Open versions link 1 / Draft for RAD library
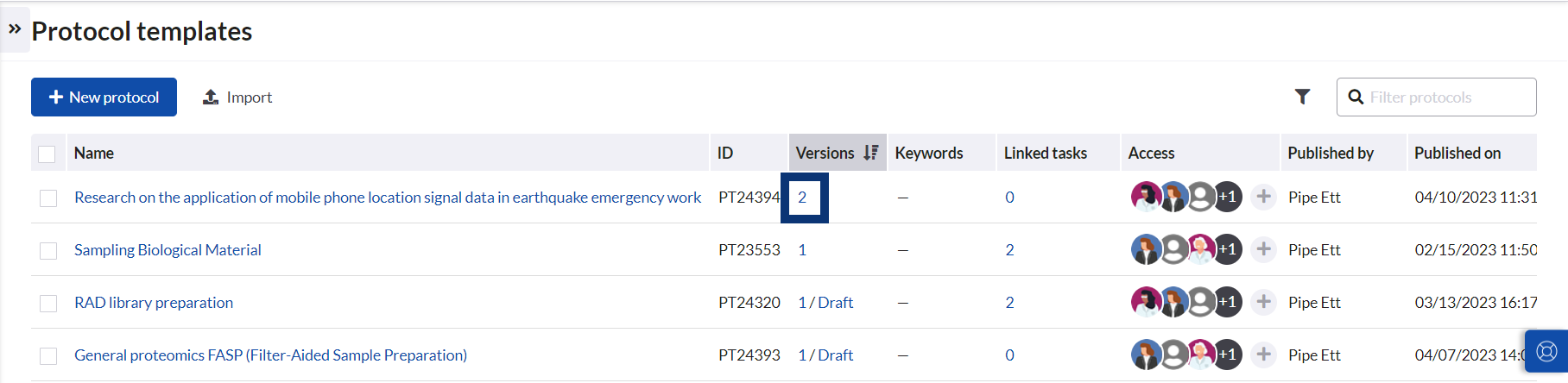Screen dimensions: 1568x383 coord(825,303)
